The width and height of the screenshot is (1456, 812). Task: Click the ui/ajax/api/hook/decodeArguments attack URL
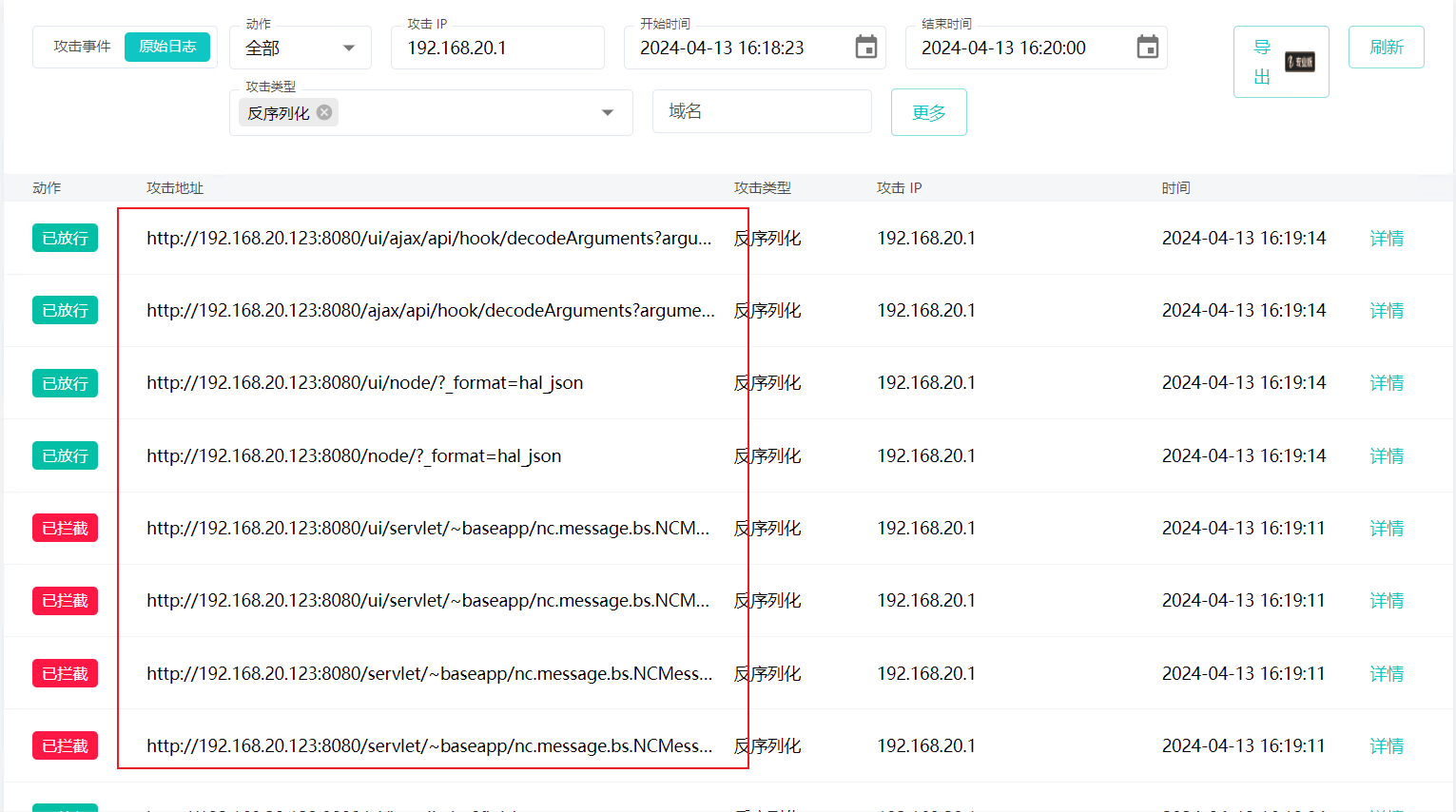429,239
